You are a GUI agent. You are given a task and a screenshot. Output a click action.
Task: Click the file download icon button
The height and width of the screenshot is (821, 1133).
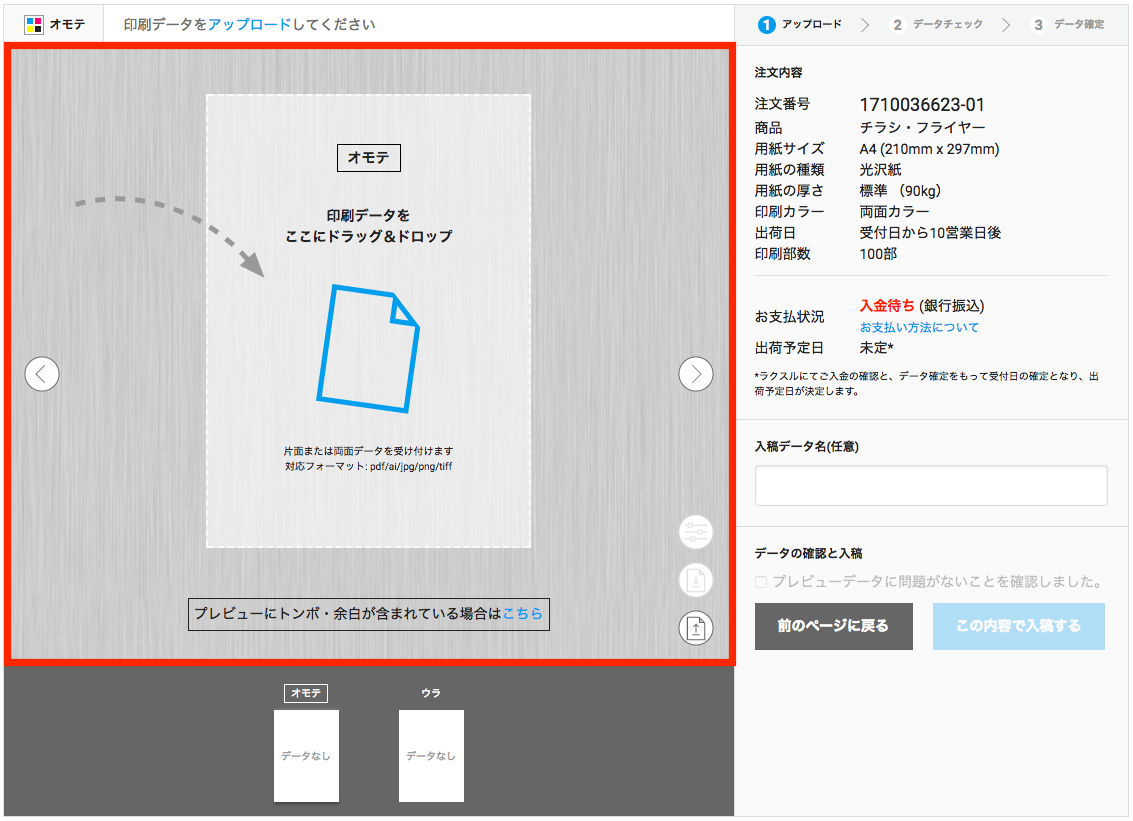click(696, 580)
